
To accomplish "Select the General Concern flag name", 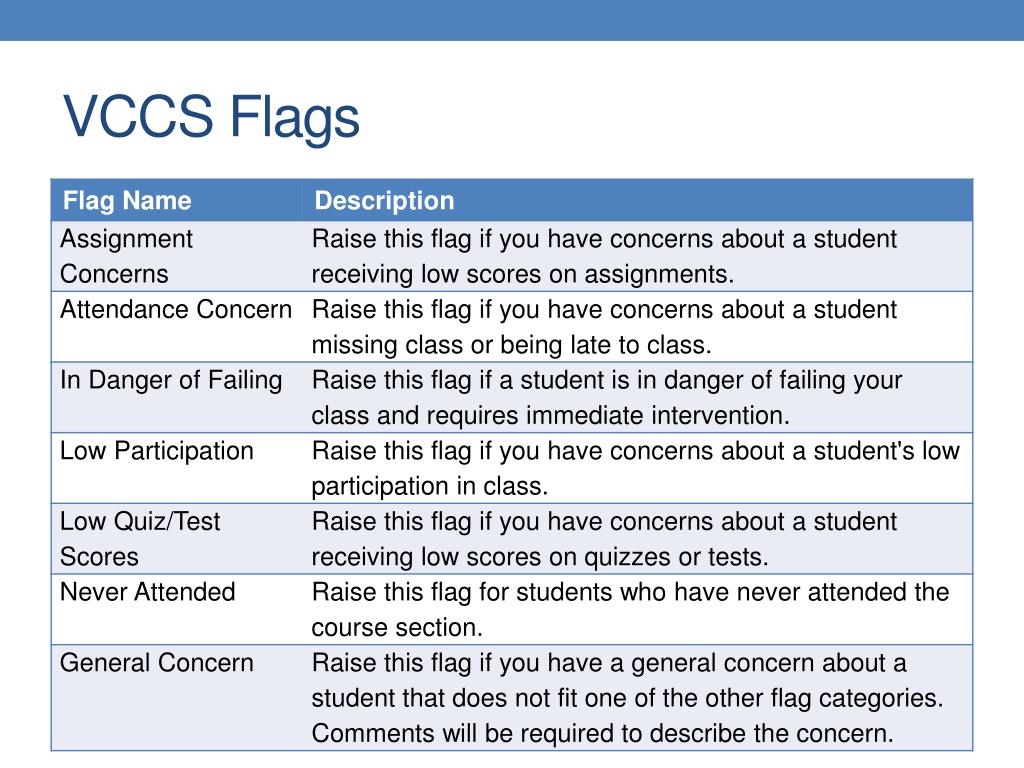I will 157,663.
